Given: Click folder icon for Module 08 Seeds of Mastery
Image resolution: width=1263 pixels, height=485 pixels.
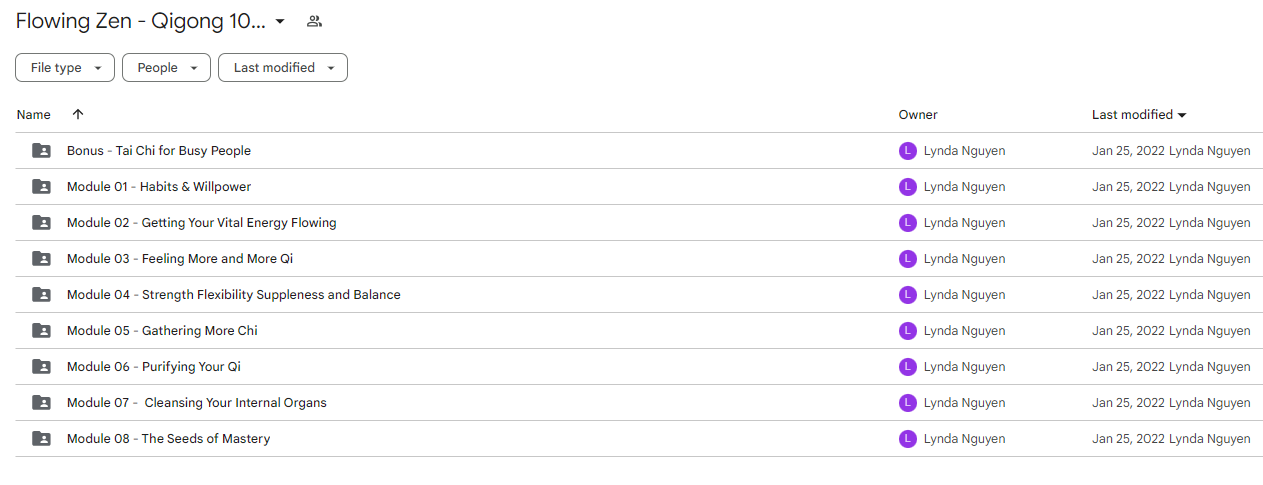Looking at the screenshot, I should [41, 439].
